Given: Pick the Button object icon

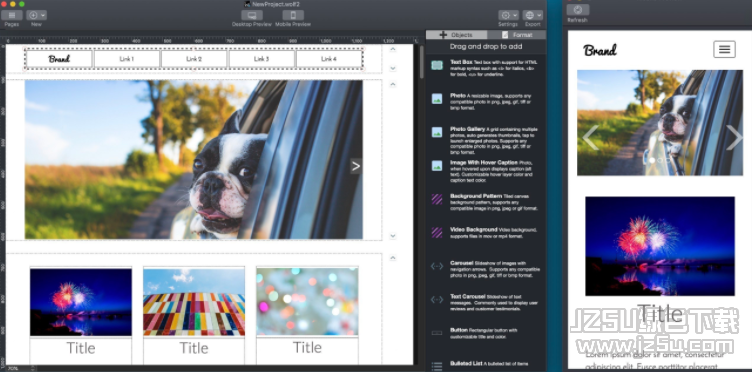Looking at the screenshot, I should point(437,333).
